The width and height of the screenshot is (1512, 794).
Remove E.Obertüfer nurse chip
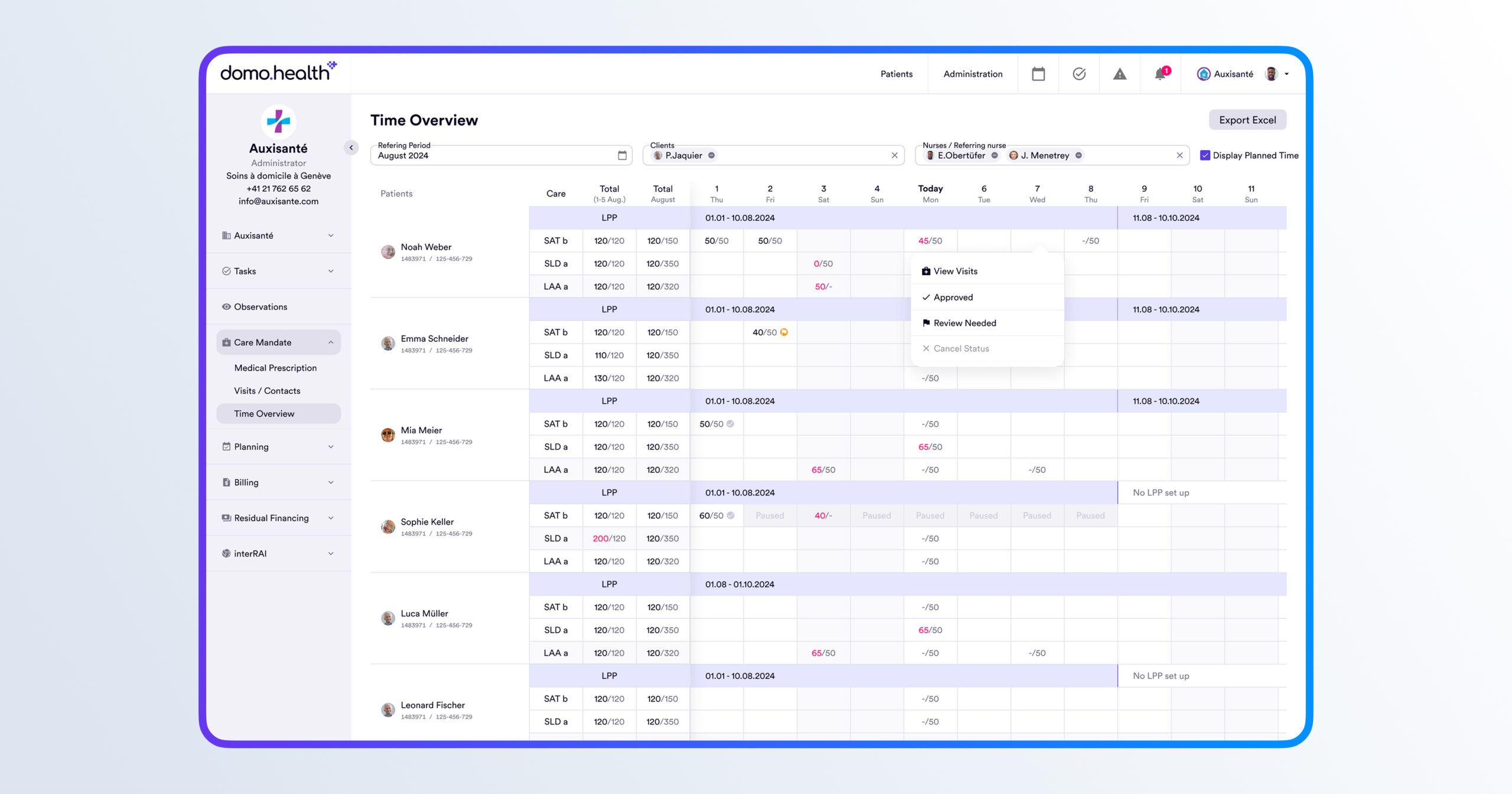995,155
